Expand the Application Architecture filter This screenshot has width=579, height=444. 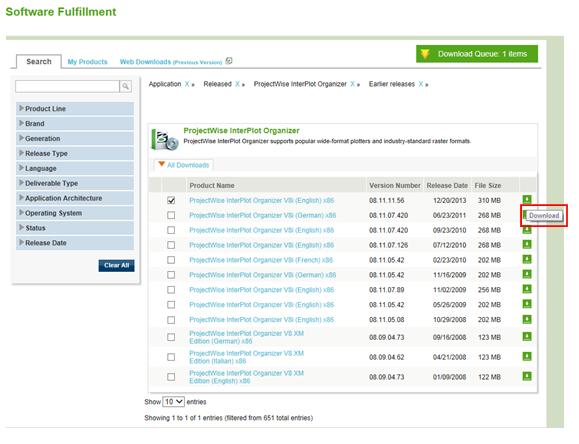point(75,198)
